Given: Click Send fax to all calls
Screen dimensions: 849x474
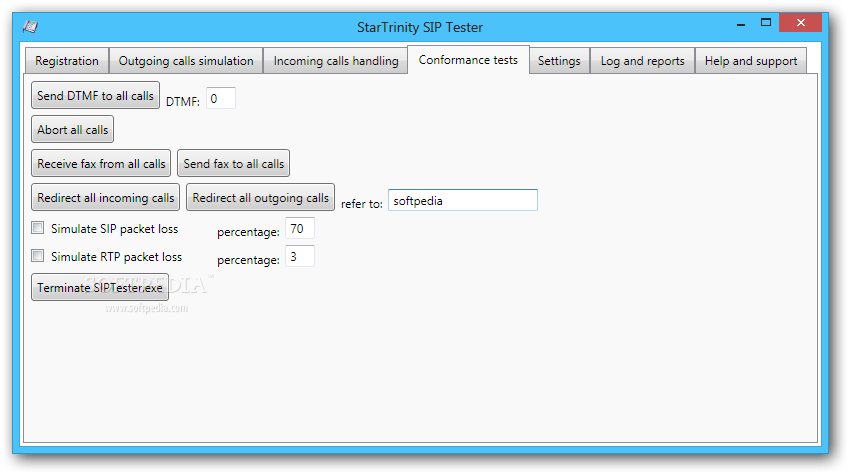Looking at the screenshot, I should 233,164.
